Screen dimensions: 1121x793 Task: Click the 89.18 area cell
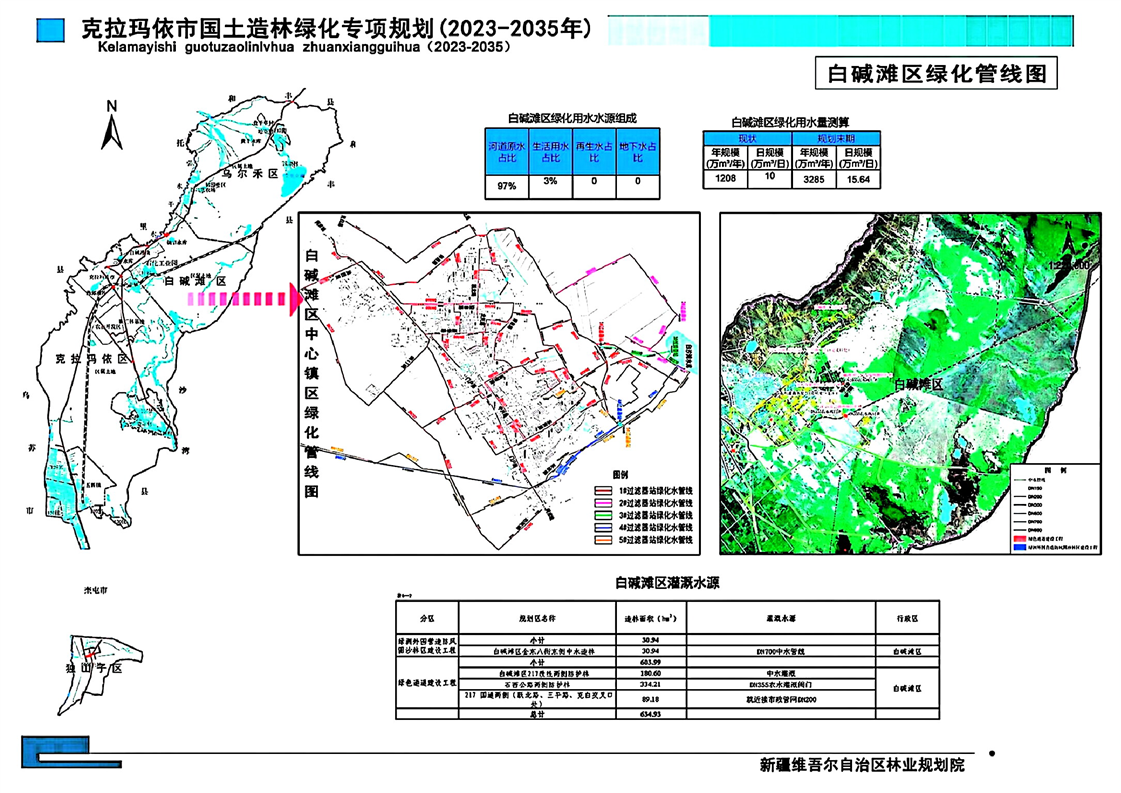coord(651,699)
